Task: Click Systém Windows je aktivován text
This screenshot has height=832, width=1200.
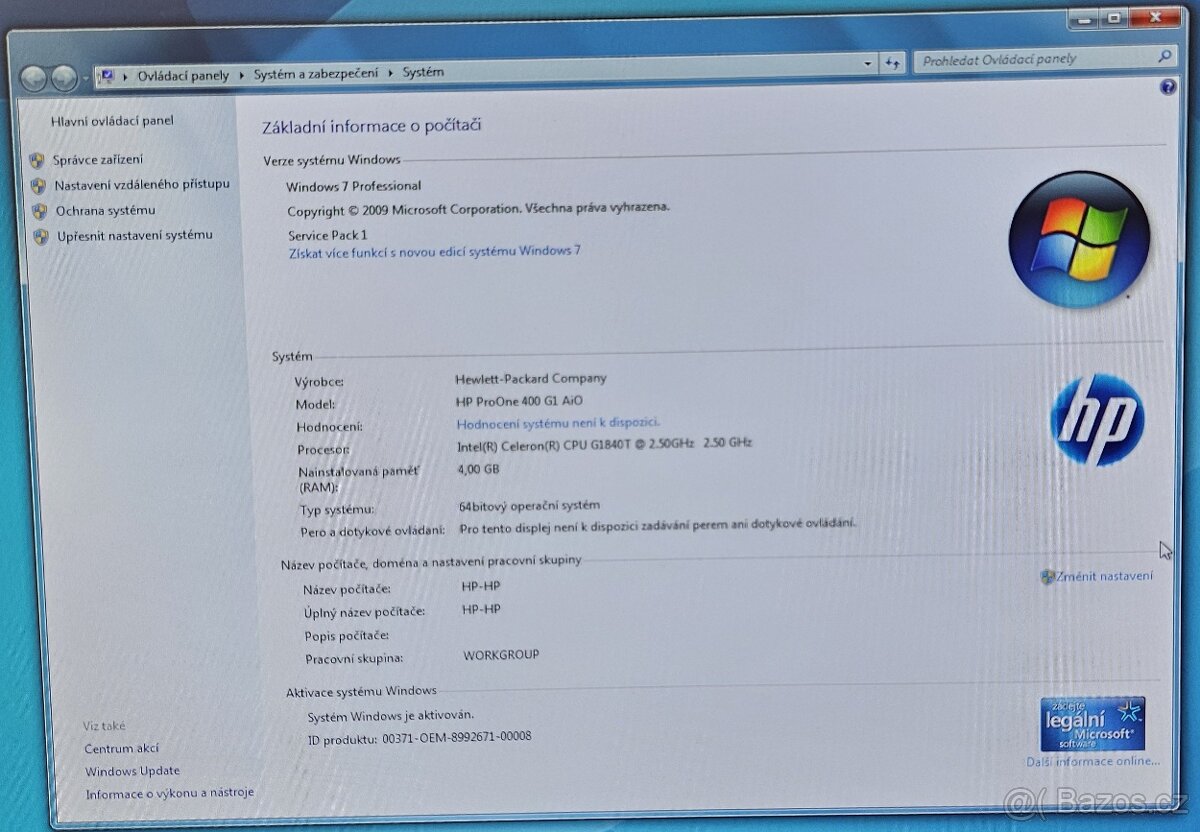Action: 391,716
